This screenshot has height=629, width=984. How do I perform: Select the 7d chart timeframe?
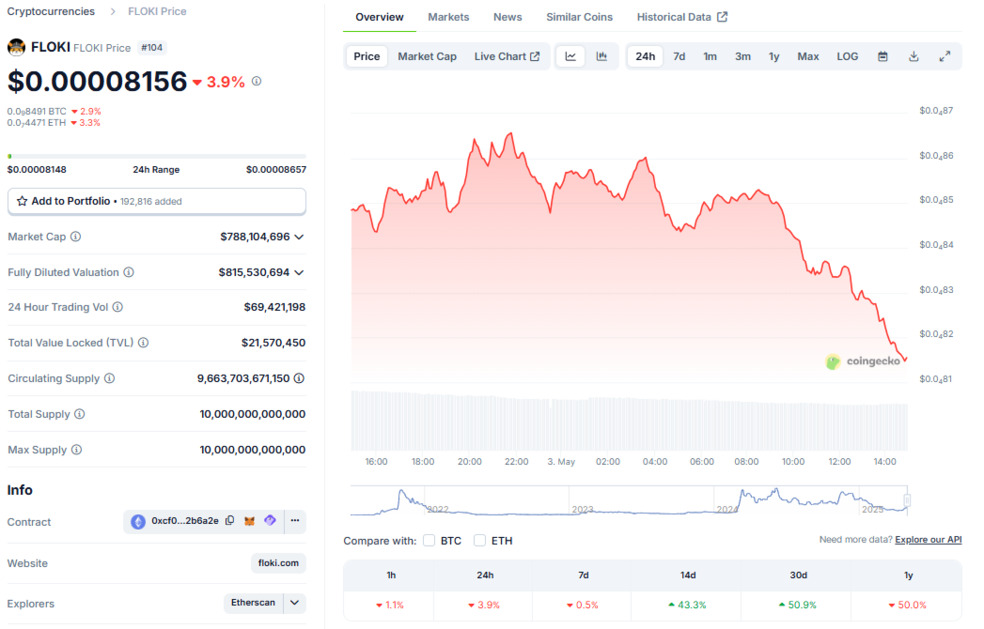click(679, 56)
